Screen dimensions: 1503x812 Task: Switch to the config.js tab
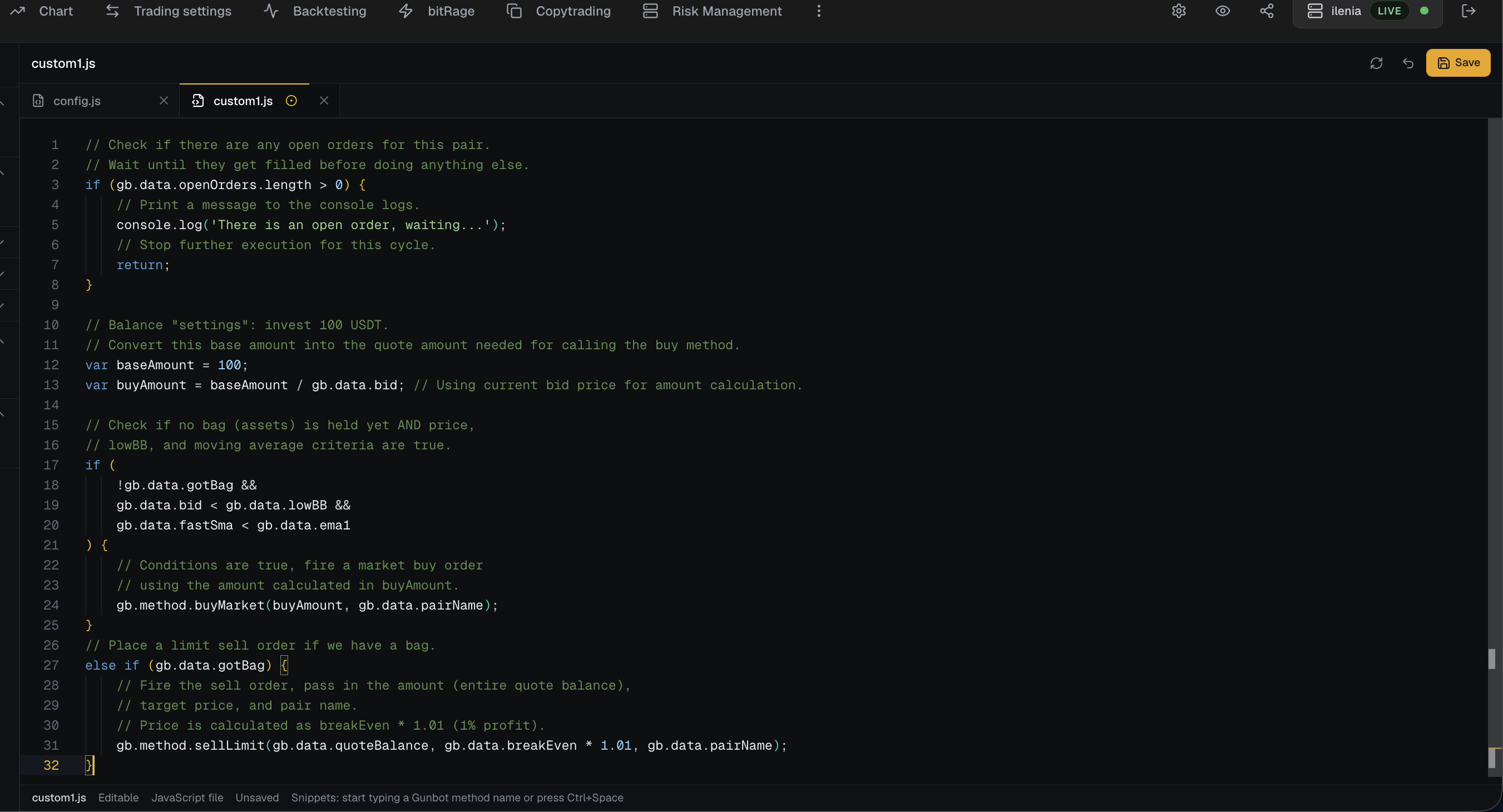(77, 101)
